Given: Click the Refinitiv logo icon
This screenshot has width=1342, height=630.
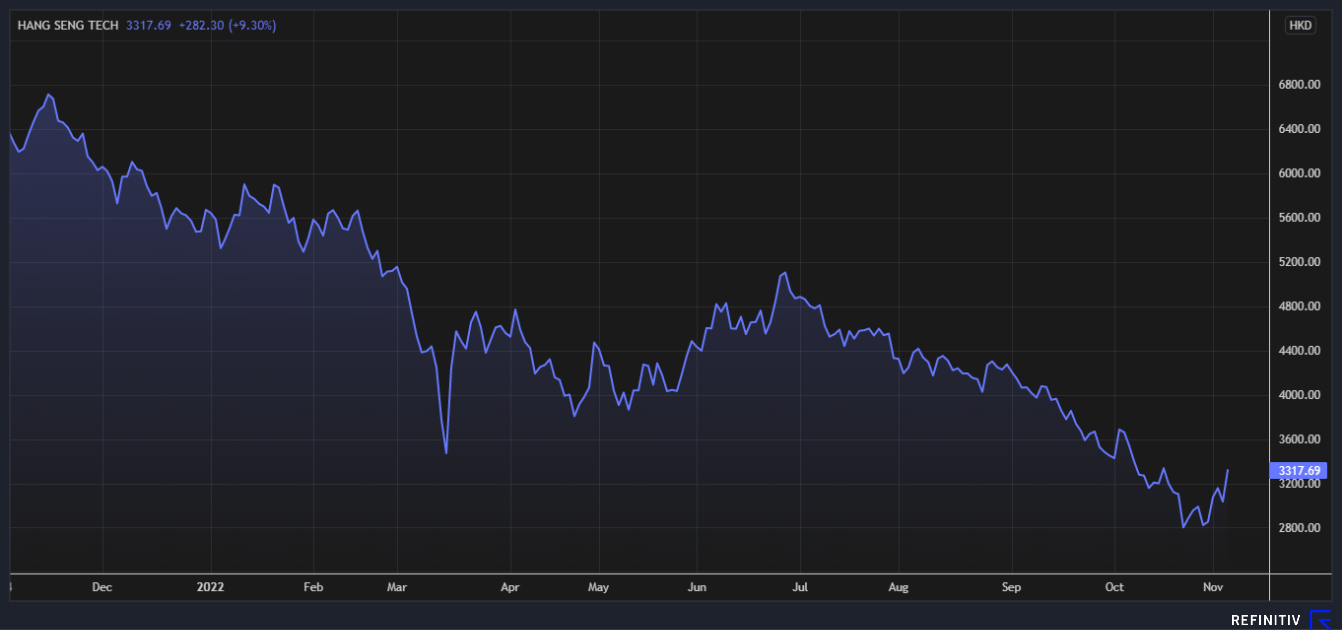Looking at the screenshot, I should pyautogui.click(x=1321, y=619).
